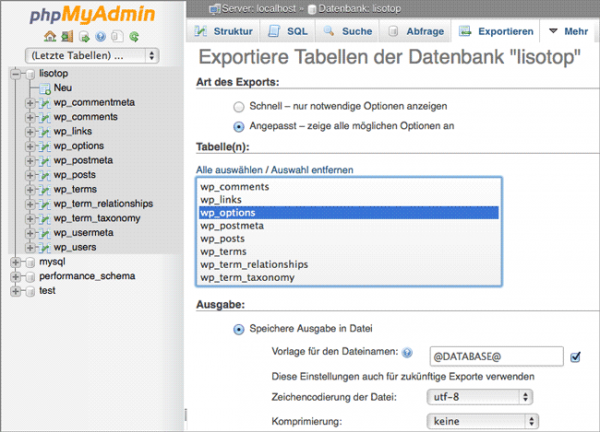Select wp_links in tables list
600x432 pixels.
coord(349,200)
